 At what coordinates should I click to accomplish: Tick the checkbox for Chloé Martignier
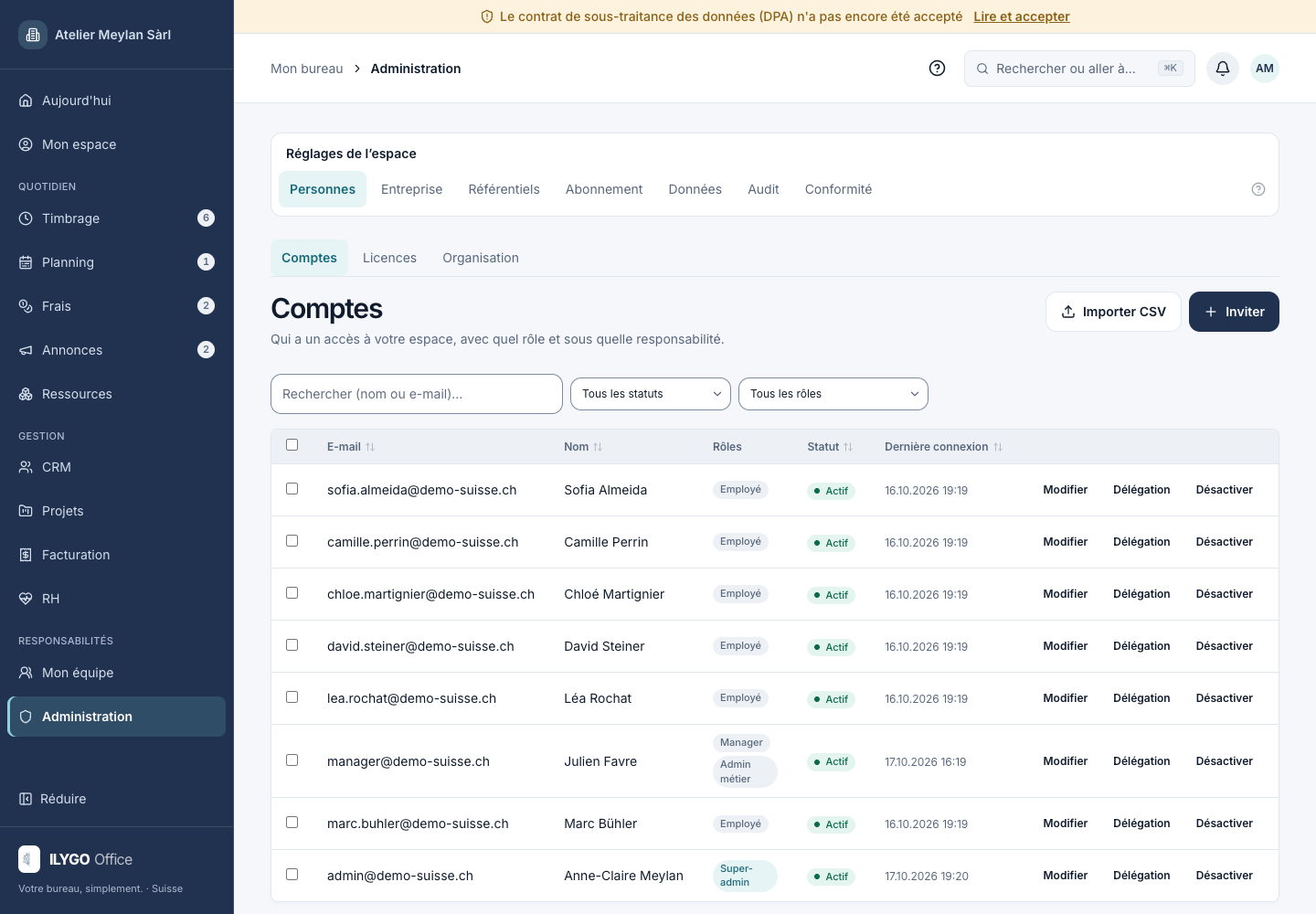[292, 593]
